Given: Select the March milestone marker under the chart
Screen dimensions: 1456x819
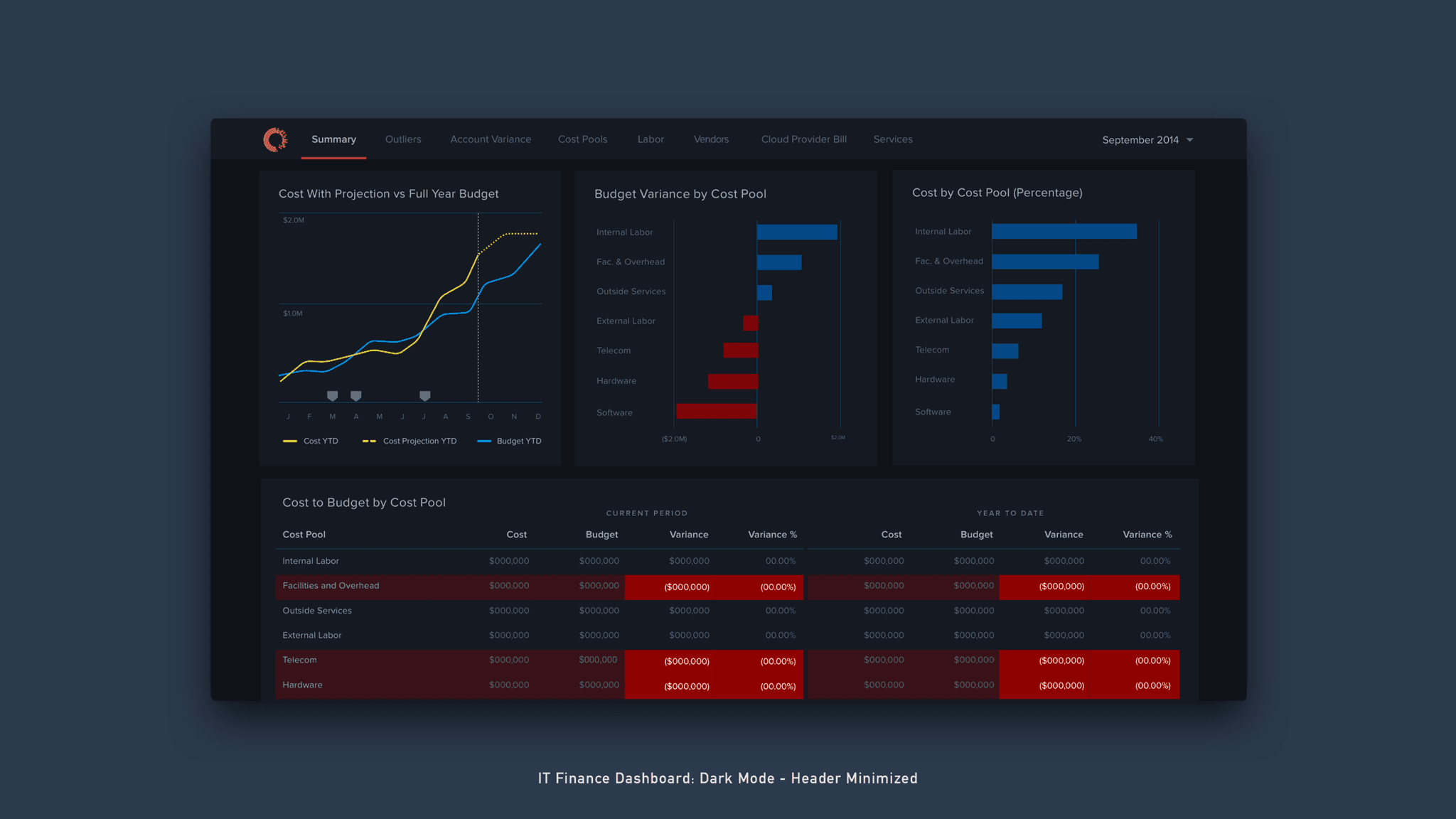Looking at the screenshot, I should point(331,396).
